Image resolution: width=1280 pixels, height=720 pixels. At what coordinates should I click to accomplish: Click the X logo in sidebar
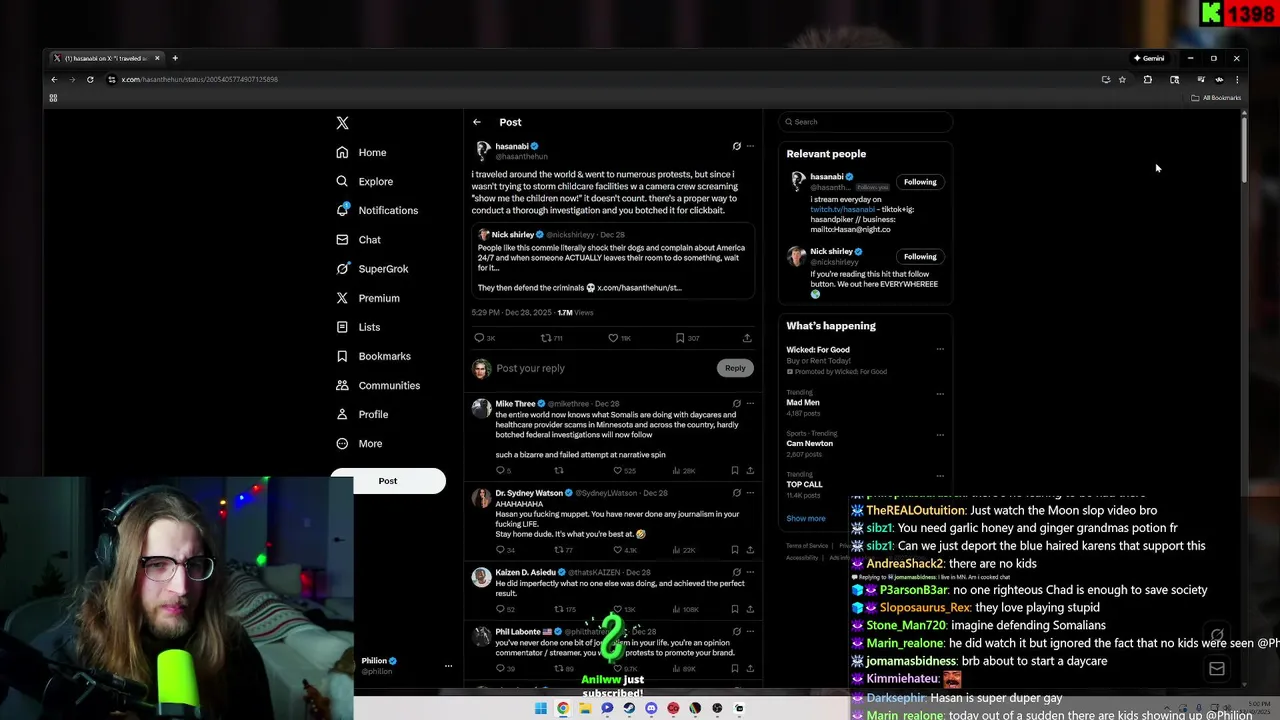tap(342, 123)
